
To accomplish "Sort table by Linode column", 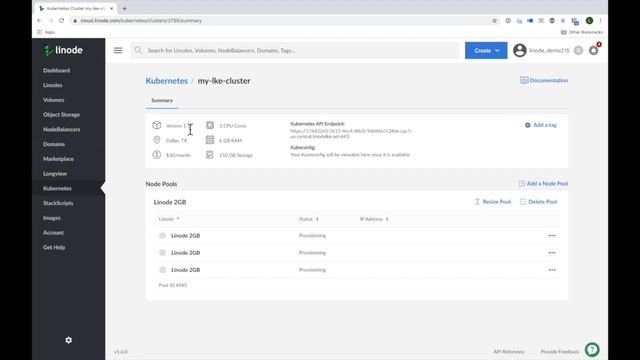I will pyautogui.click(x=169, y=219).
